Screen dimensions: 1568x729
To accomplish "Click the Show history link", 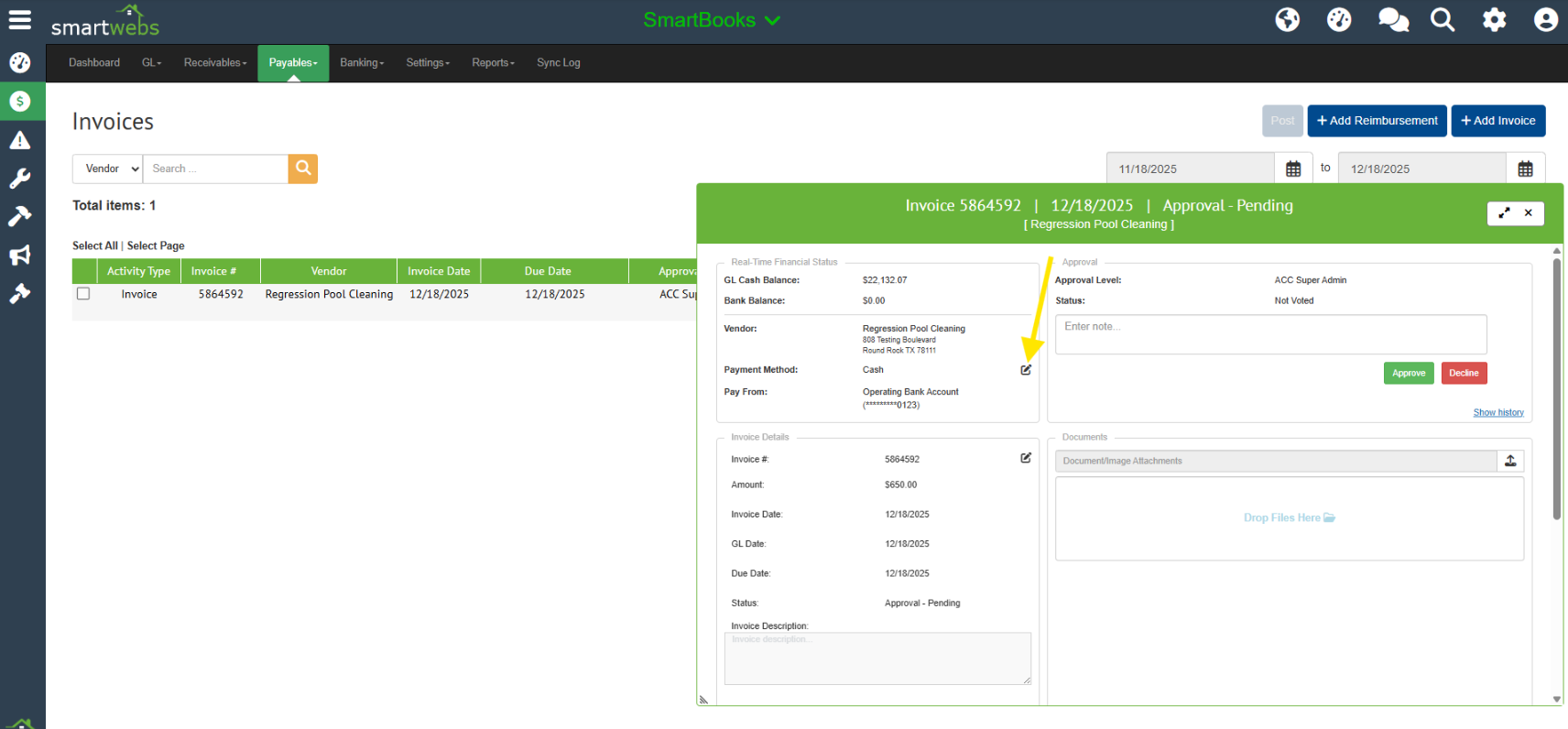I will [x=1497, y=413].
